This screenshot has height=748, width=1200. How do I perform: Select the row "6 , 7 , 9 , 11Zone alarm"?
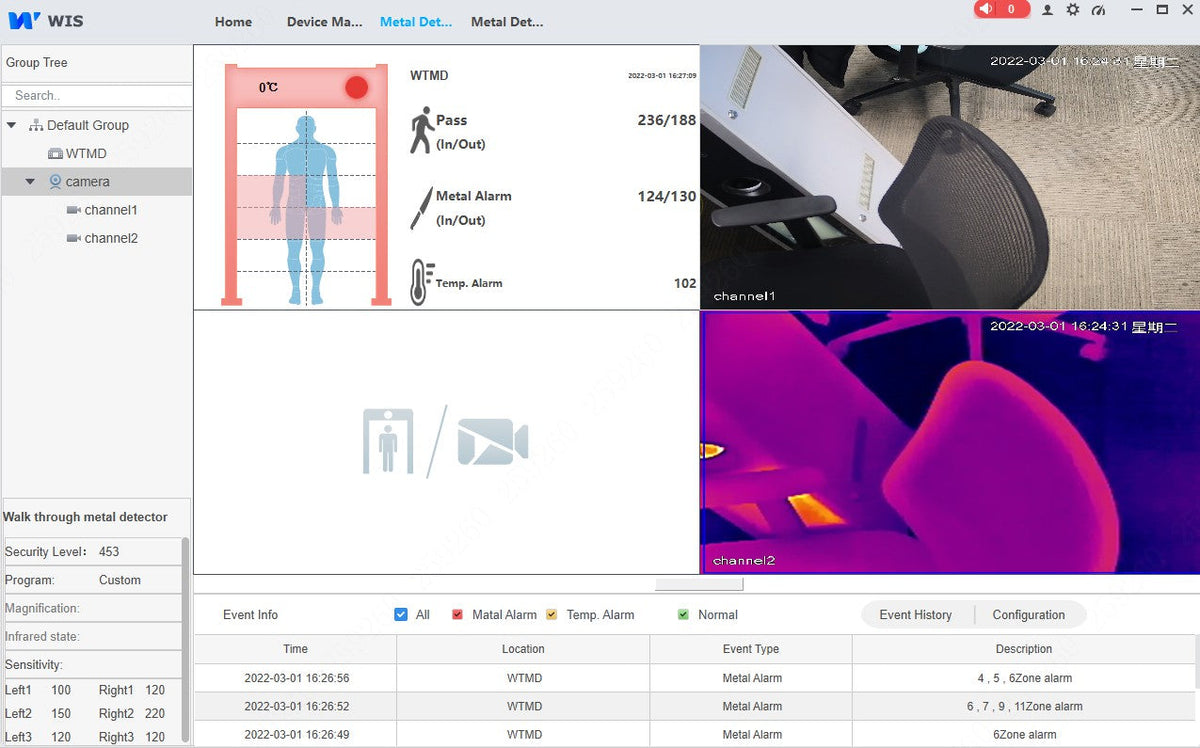pos(693,706)
